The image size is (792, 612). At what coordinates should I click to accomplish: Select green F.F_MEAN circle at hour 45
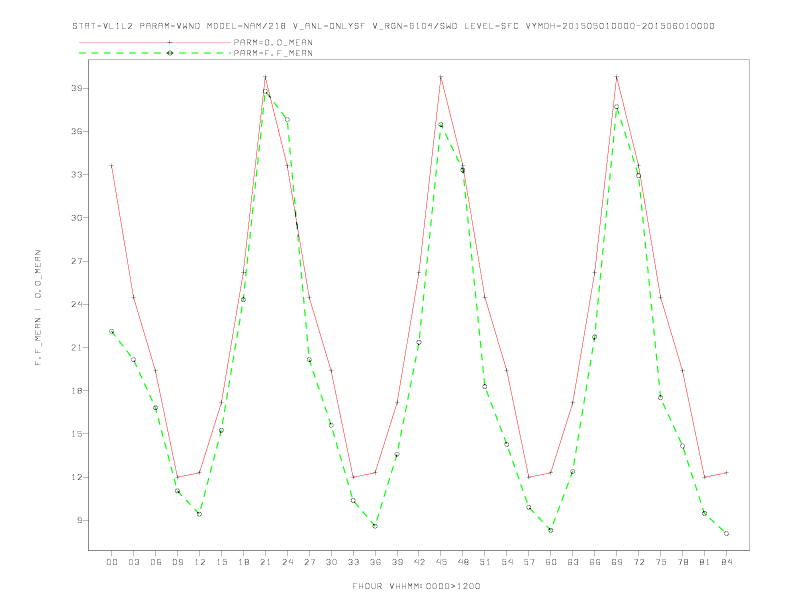pos(441,125)
